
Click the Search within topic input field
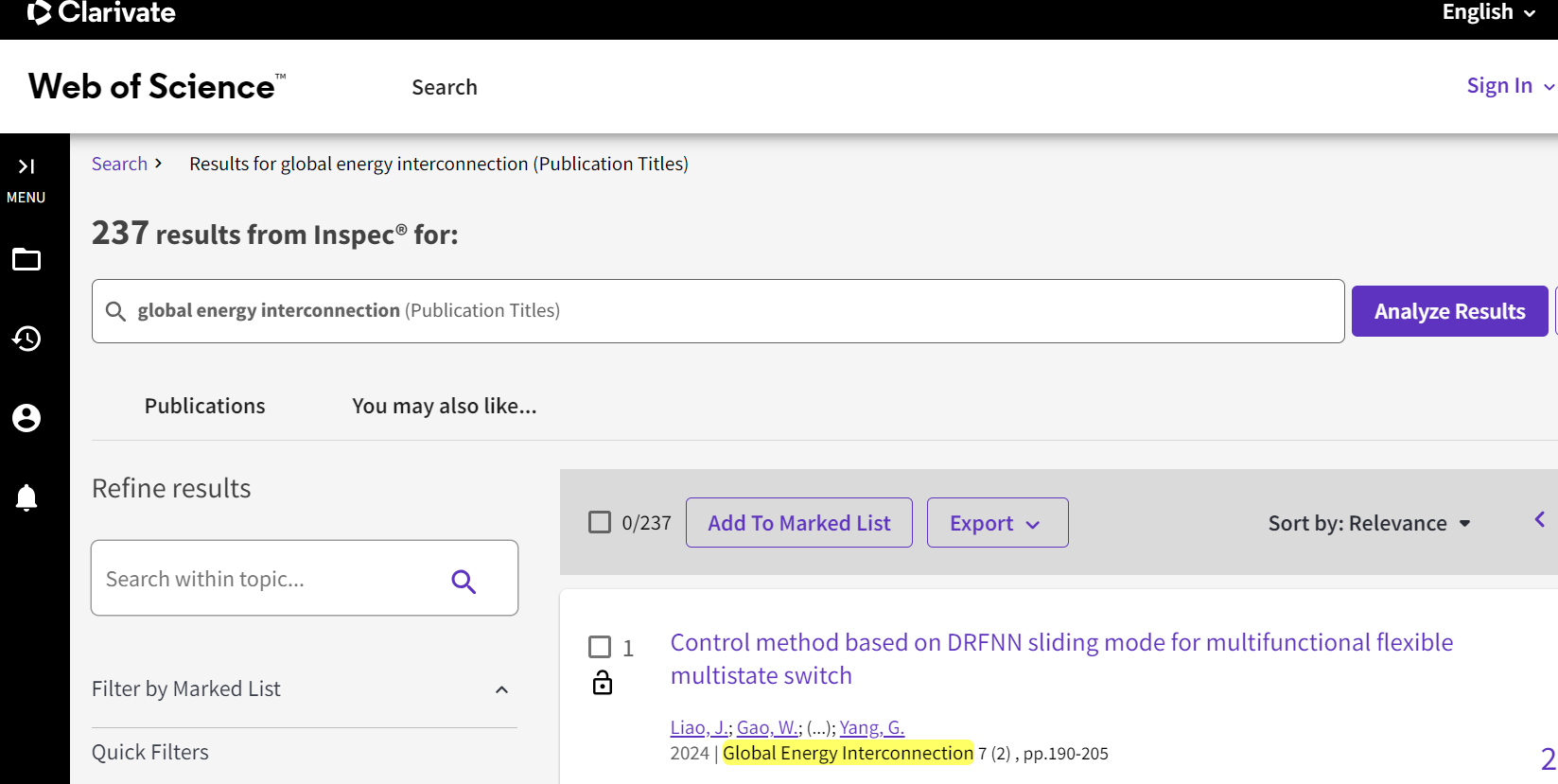click(305, 578)
